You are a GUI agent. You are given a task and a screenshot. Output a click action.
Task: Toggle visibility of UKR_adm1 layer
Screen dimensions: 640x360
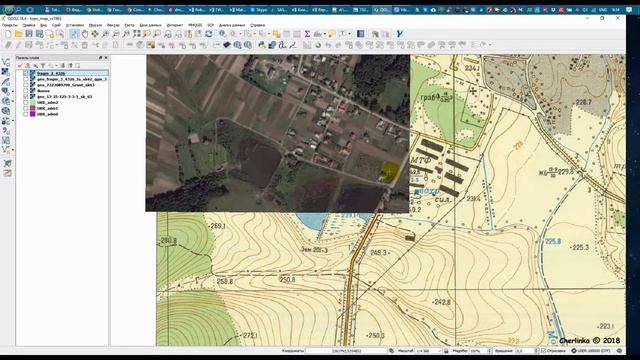(x=26, y=108)
